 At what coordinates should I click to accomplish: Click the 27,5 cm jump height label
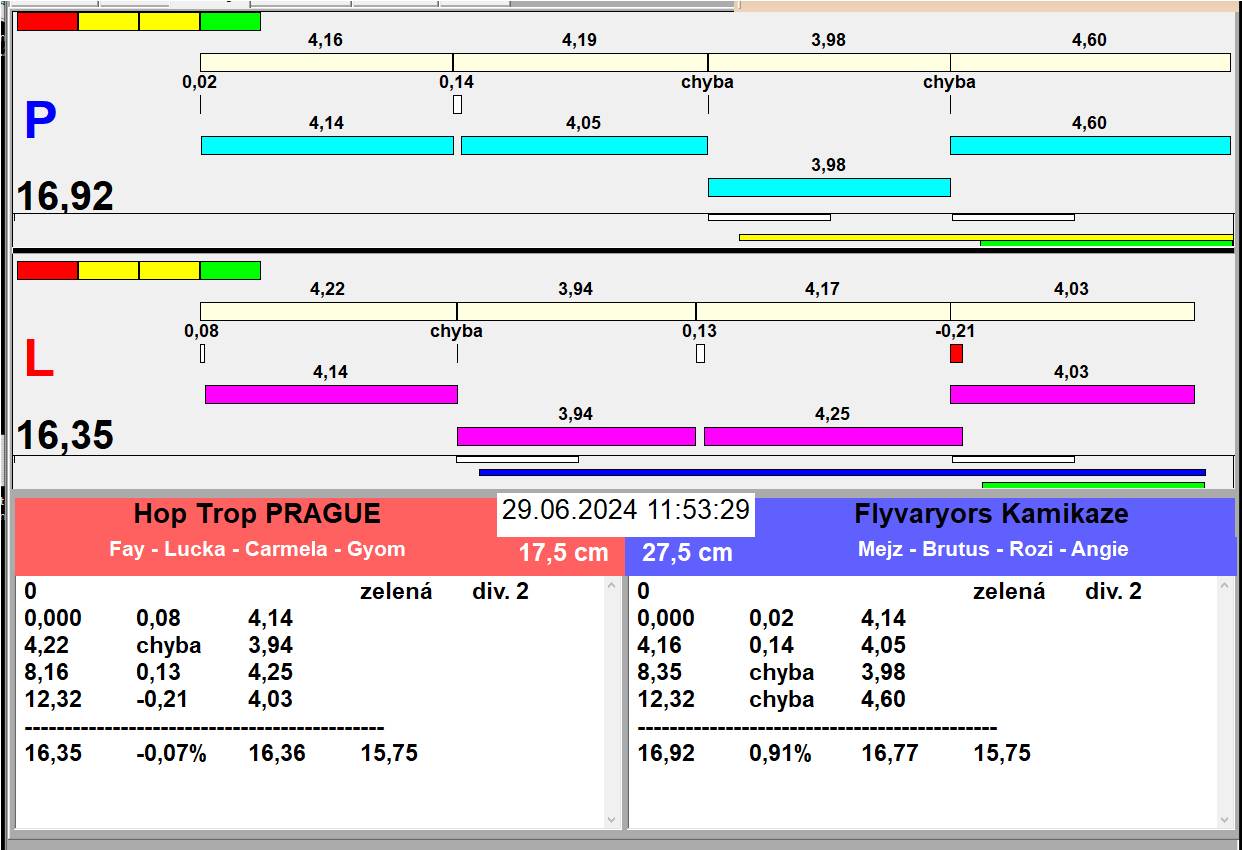[x=687, y=553]
